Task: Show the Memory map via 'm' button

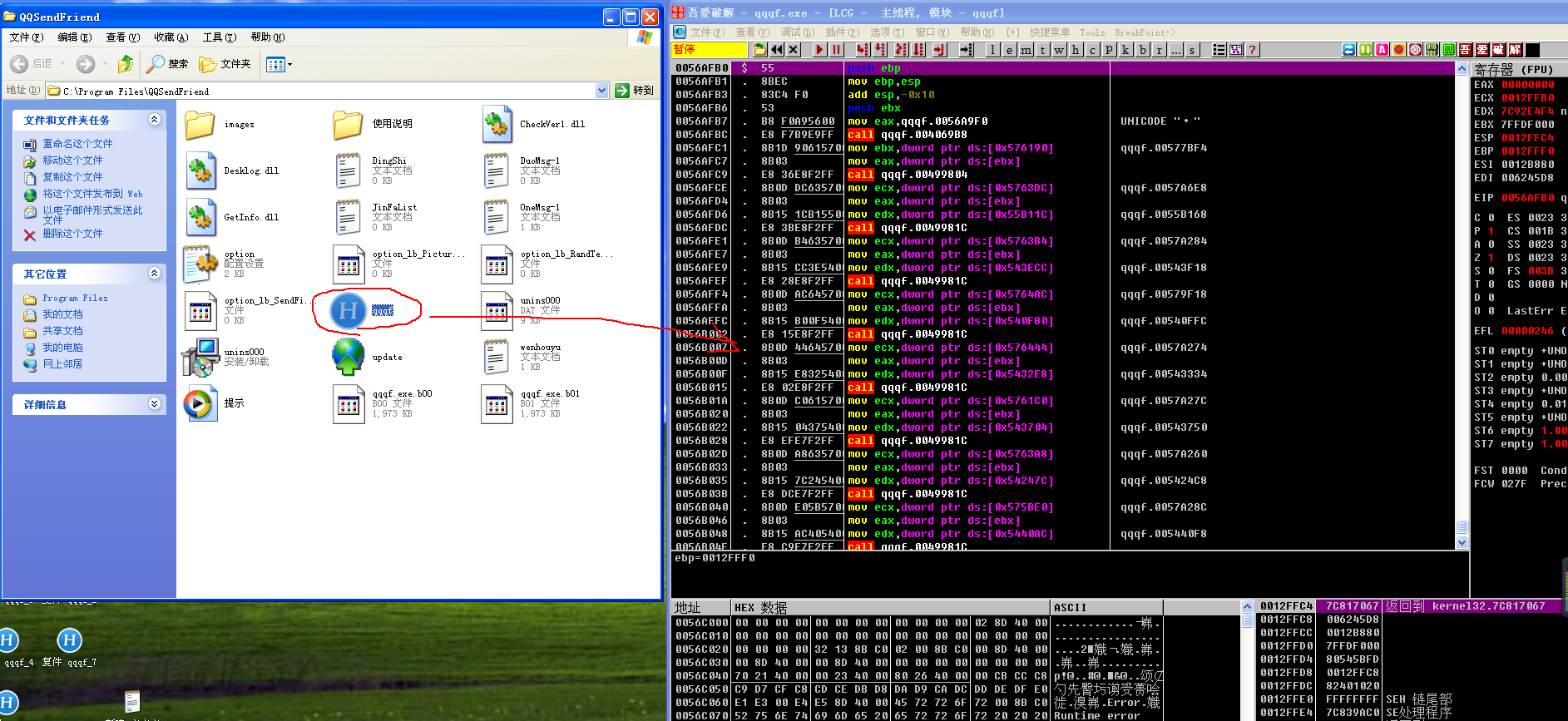Action: [1026, 50]
